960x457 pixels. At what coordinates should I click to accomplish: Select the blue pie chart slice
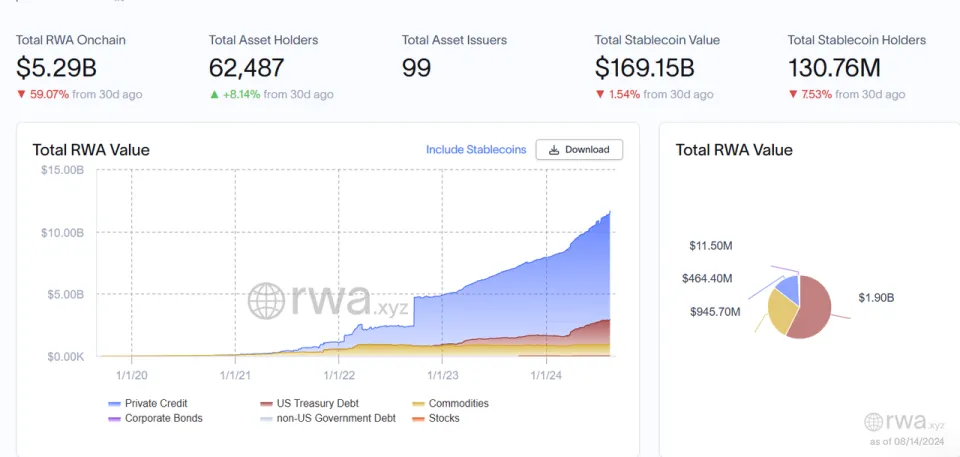(x=788, y=287)
